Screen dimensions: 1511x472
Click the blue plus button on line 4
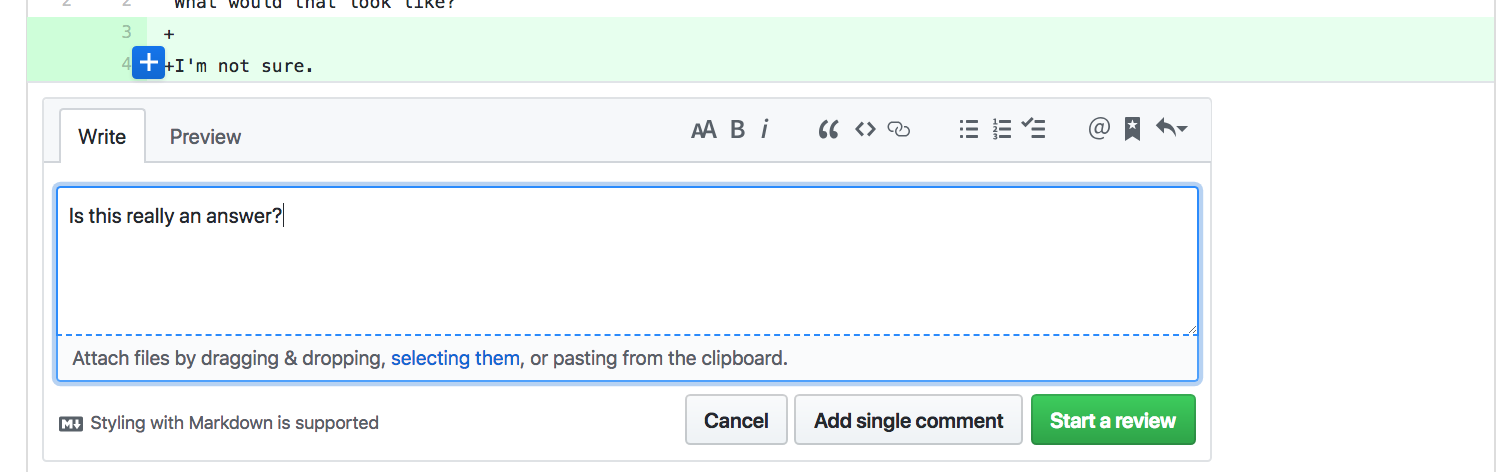click(x=148, y=63)
